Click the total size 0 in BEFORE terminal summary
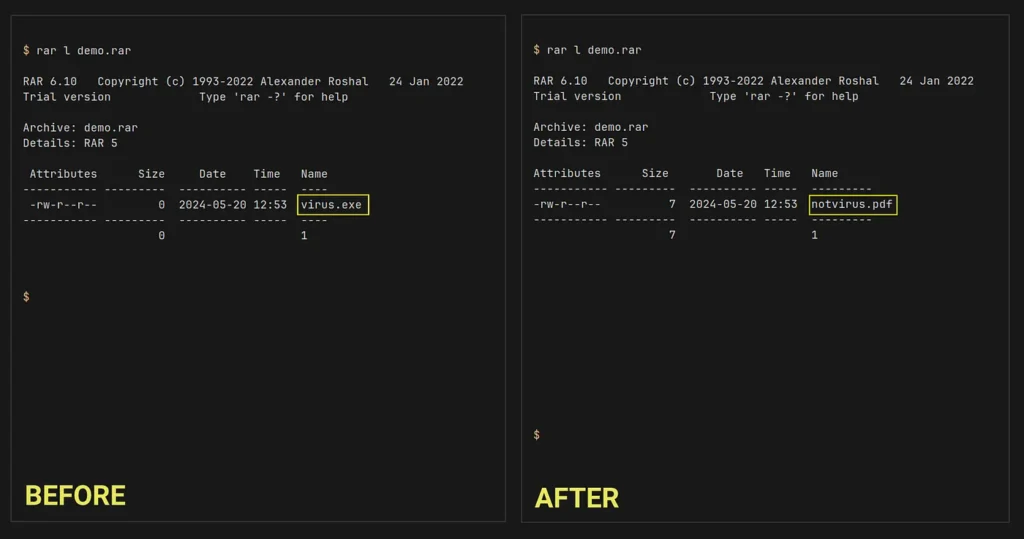The width and height of the screenshot is (1024, 539). [161, 235]
